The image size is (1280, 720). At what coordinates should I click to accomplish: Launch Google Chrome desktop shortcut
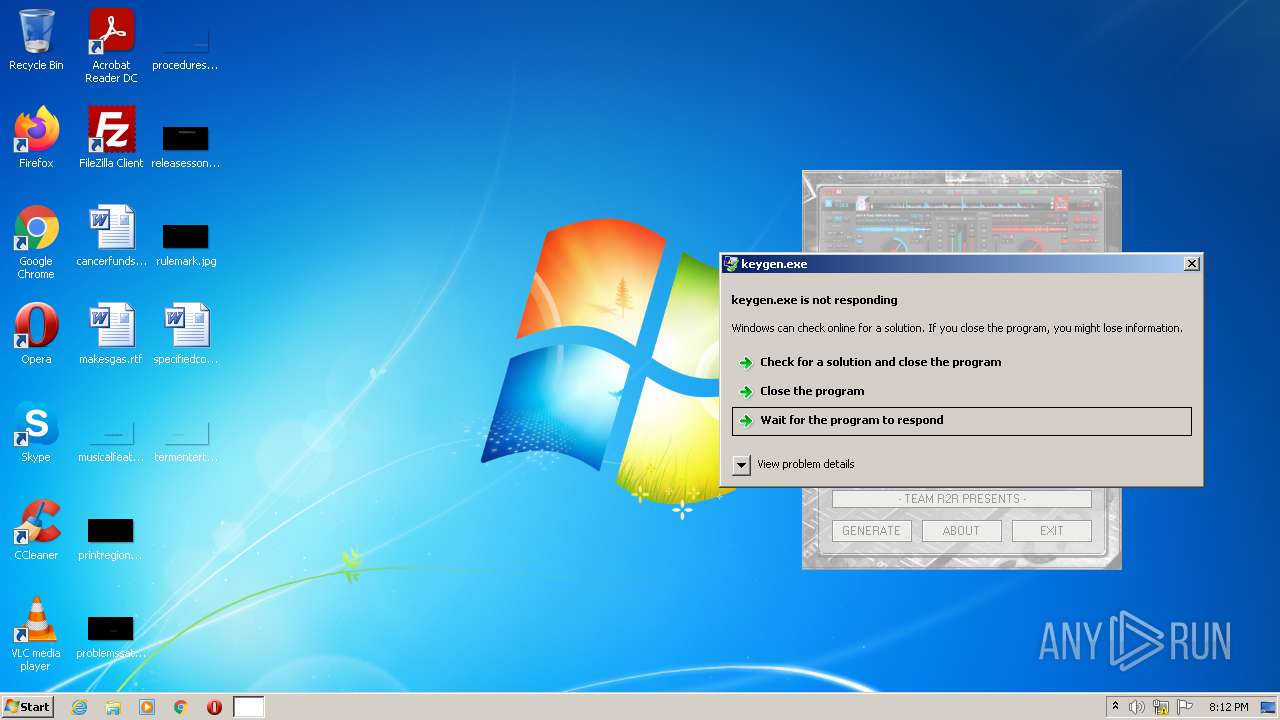pyautogui.click(x=36, y=242)
